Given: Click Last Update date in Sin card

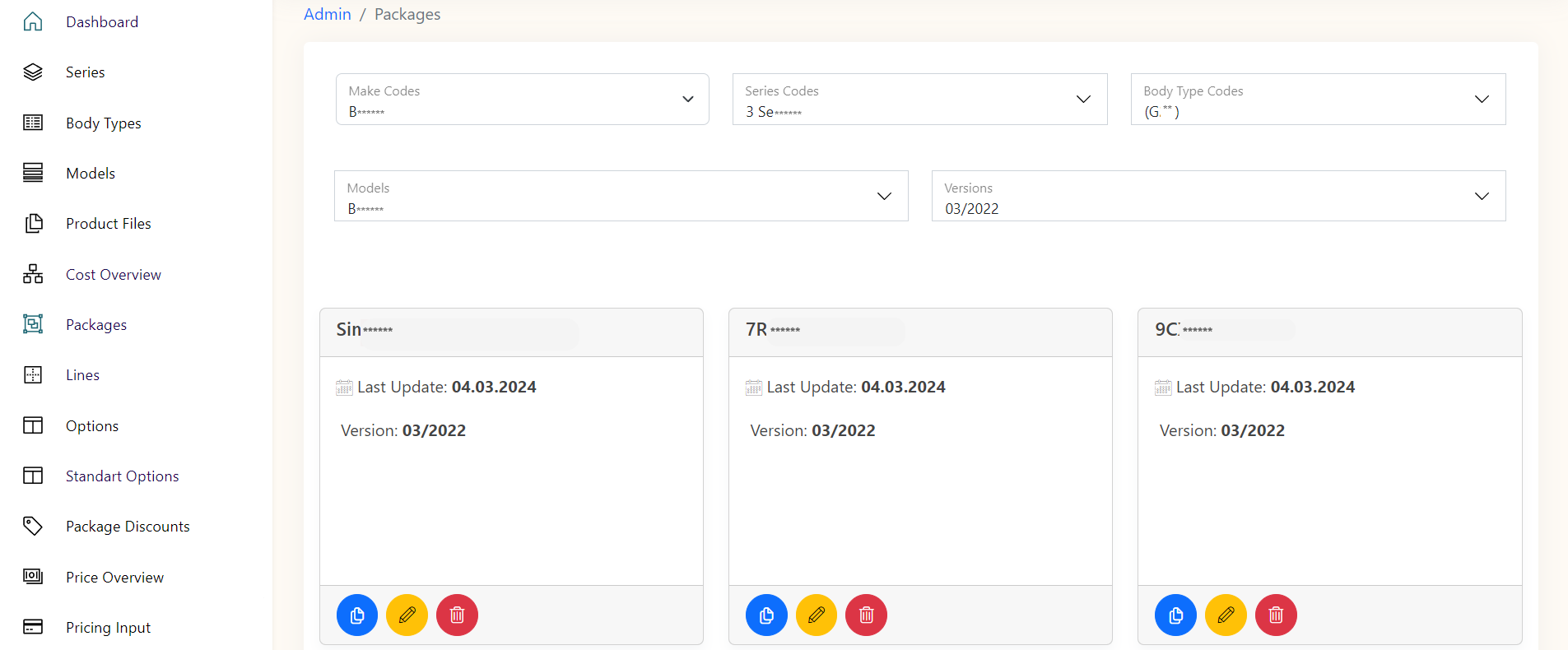Looking at the screenshot, I should coord(494,387).
